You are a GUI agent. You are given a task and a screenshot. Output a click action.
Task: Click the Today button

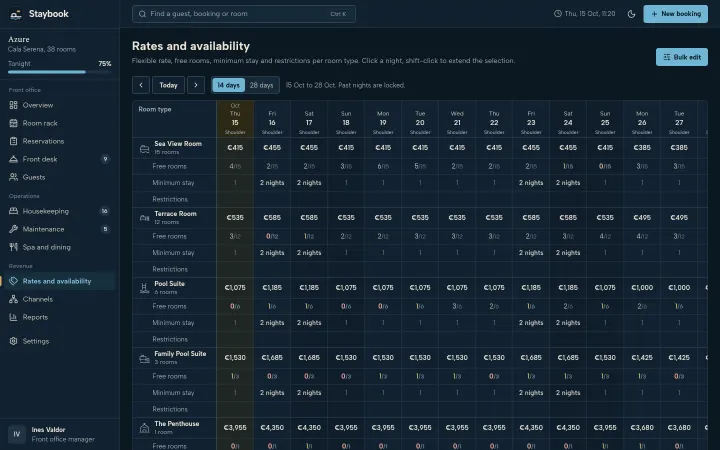pos(169,85)
